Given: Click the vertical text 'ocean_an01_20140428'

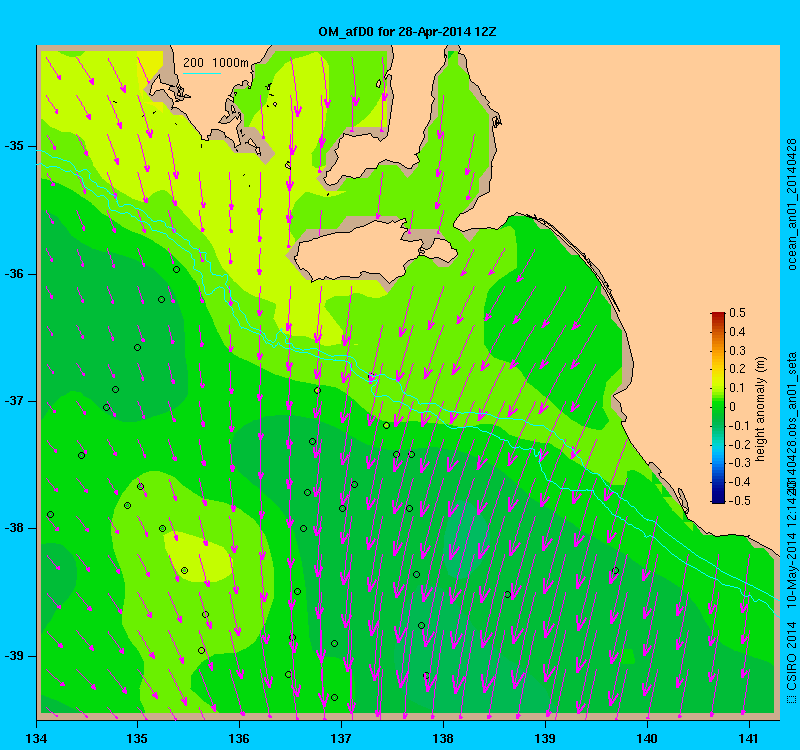Looking at the screenshot, I should click(x=791, y=204).
